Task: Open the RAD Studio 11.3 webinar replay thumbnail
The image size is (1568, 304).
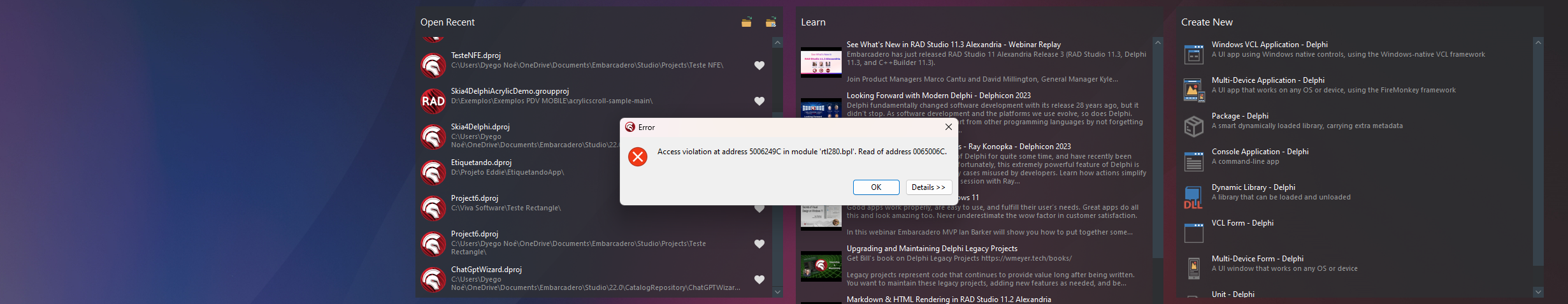Action: [x=821, y=62]
